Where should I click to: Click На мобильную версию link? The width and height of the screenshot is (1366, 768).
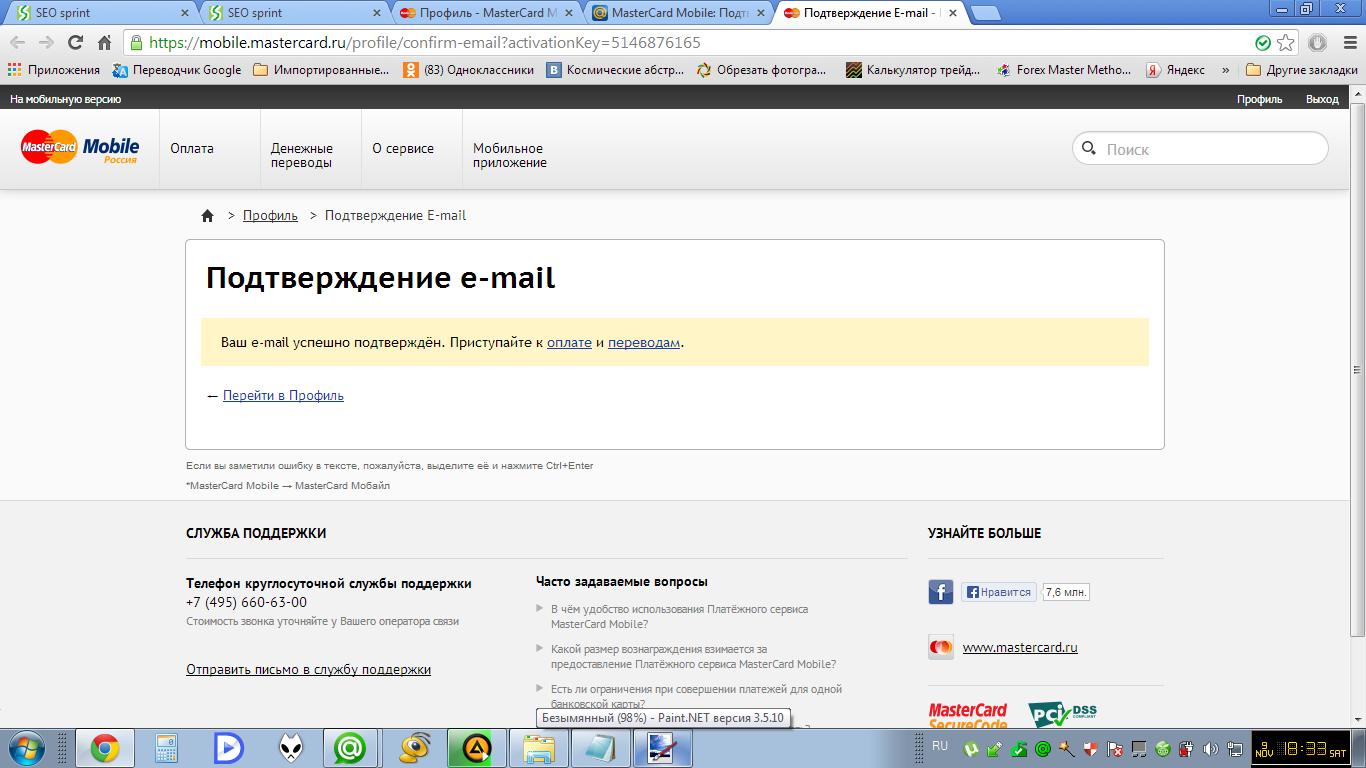click(66, 99)
